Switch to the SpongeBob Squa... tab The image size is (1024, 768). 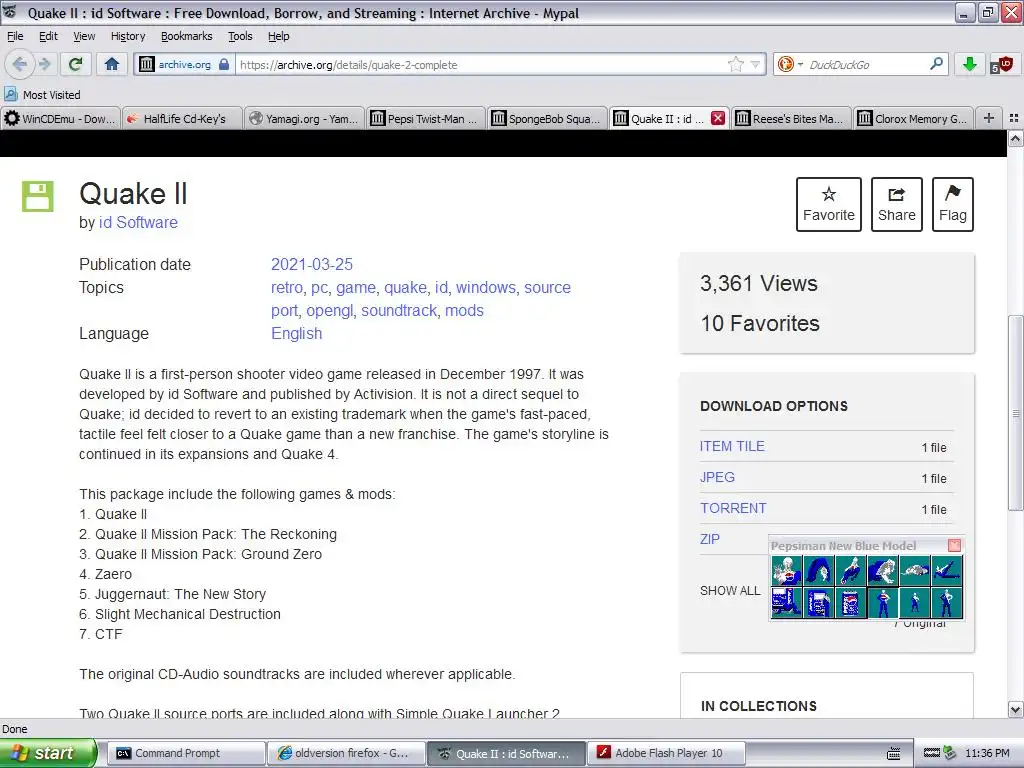[547, 119]
